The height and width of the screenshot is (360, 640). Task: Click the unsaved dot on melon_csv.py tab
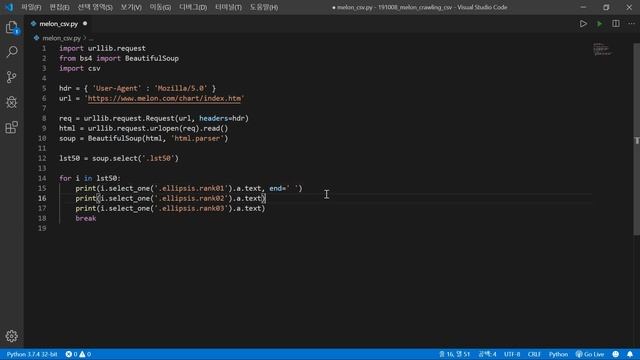[x=85, y=24]
